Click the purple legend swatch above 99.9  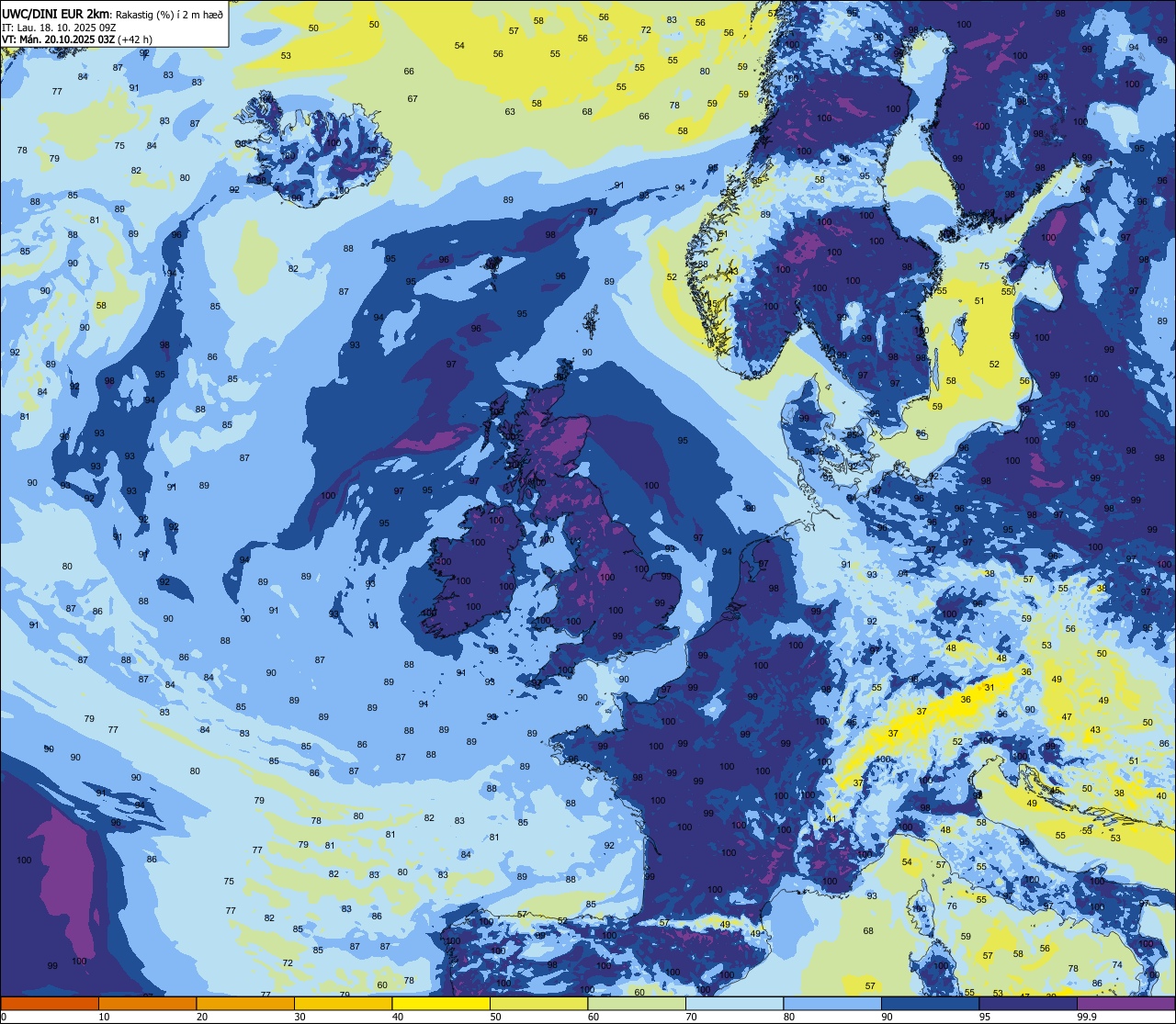click(x=1125, y=1003)
